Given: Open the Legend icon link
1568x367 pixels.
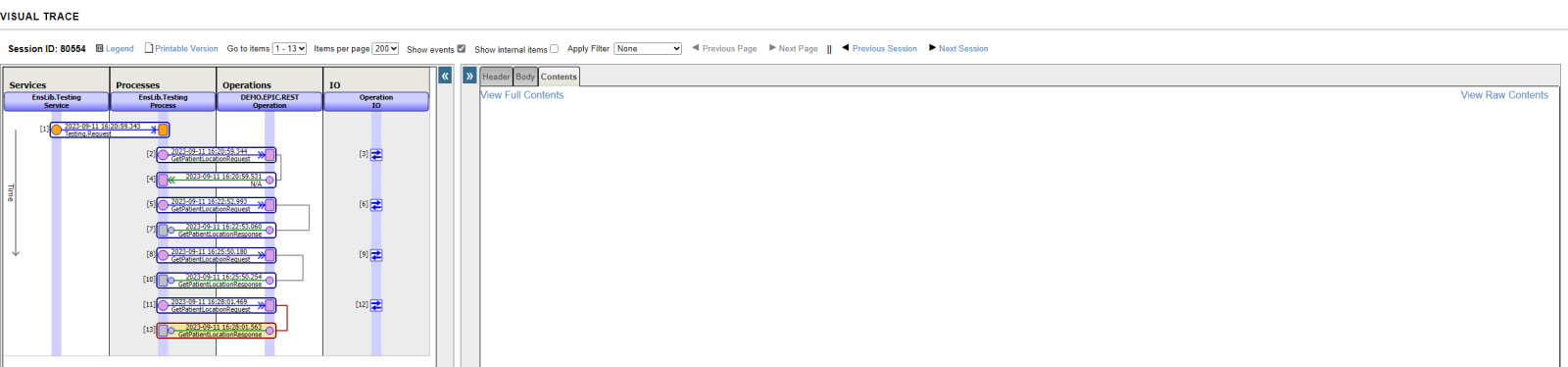Looking at the screenshot, I should [x=99, y=48].
